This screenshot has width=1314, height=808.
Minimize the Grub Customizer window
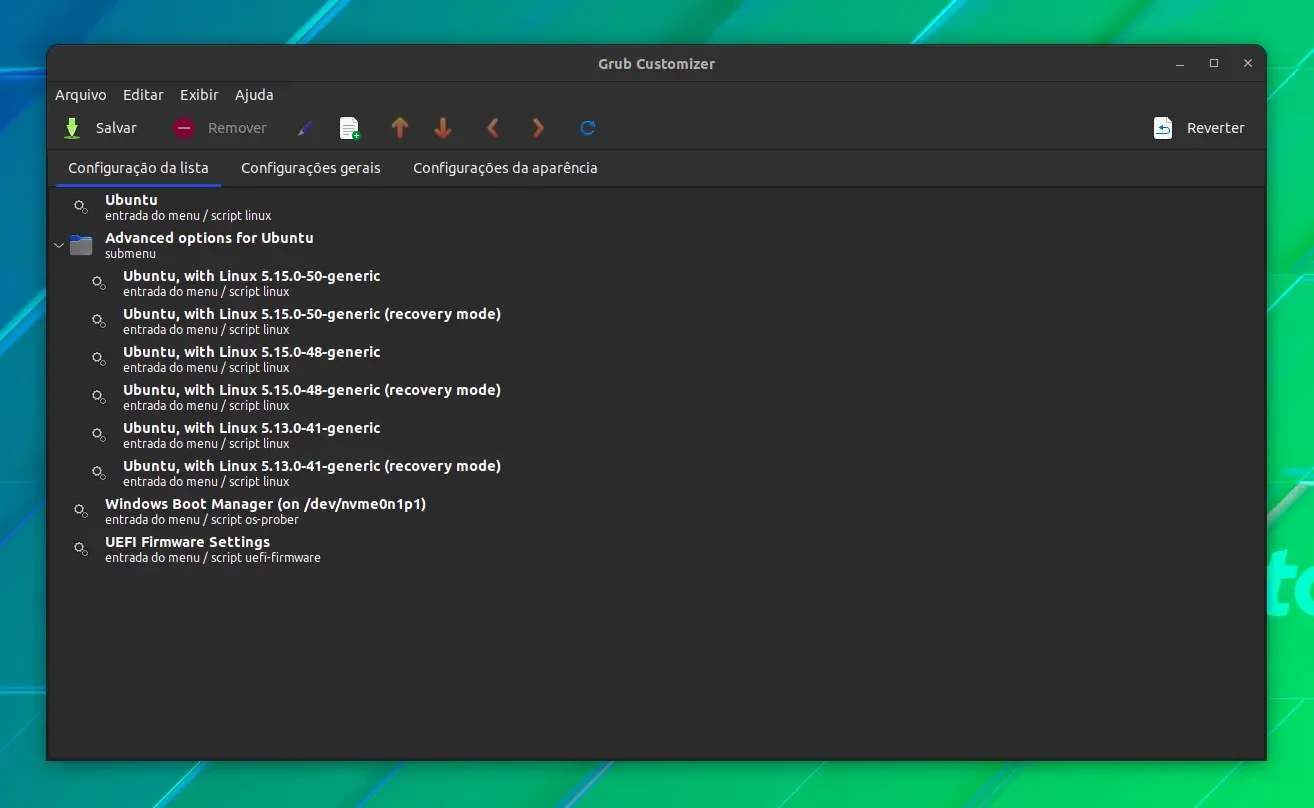click(1180, 64)
